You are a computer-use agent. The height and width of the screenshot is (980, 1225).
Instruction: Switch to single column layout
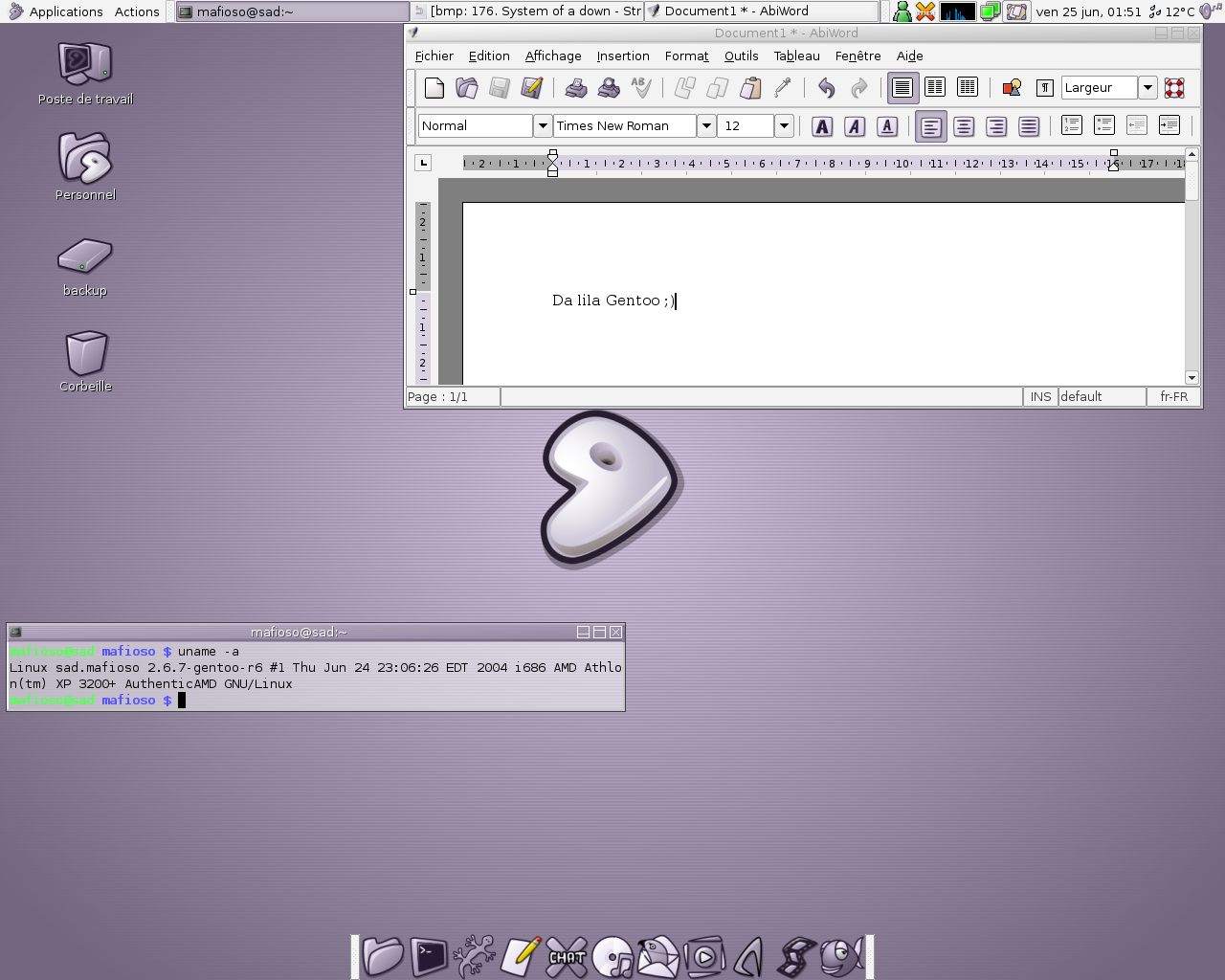pos(902,88)
